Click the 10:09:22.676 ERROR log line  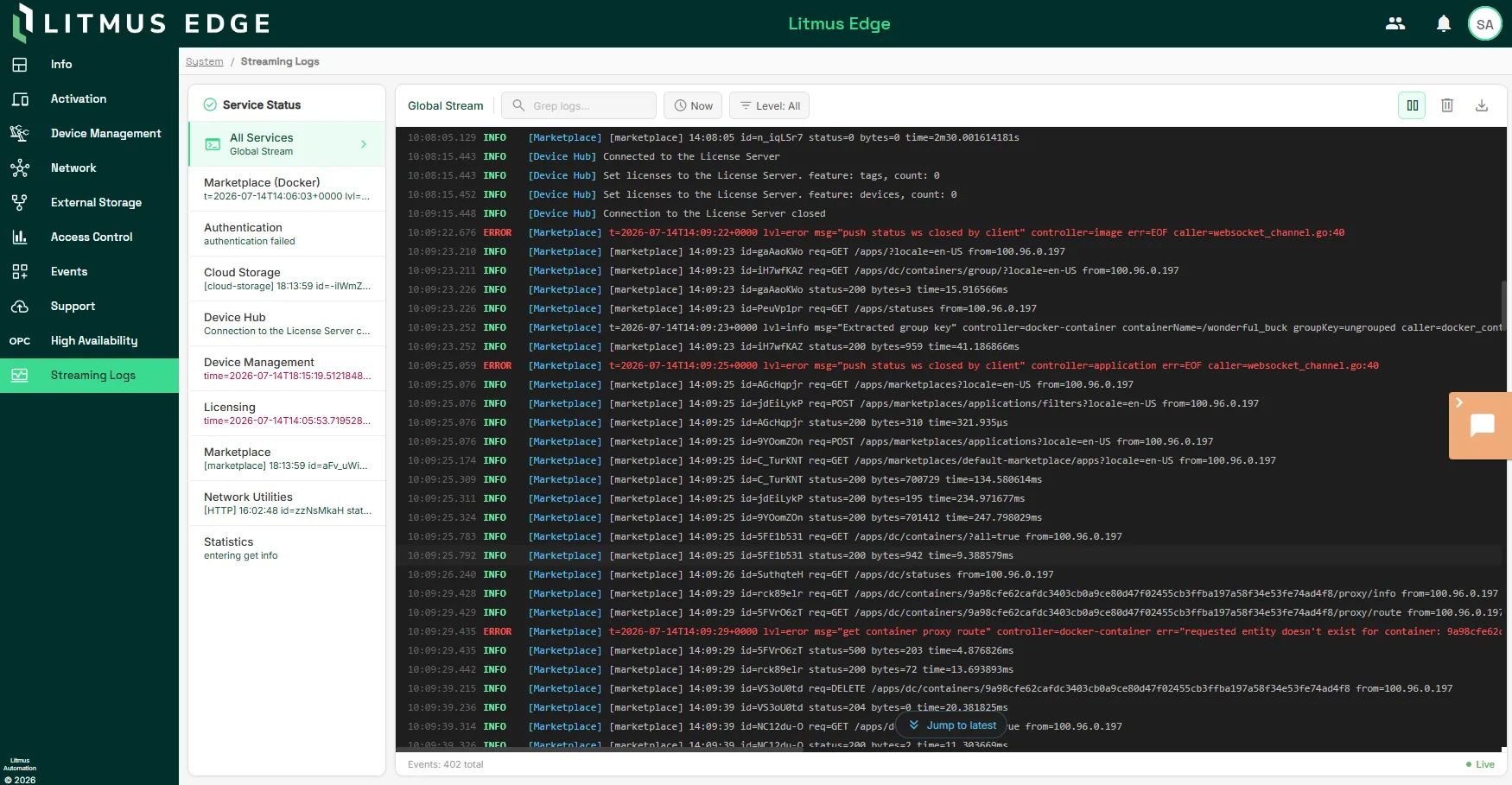pos(950,232)
